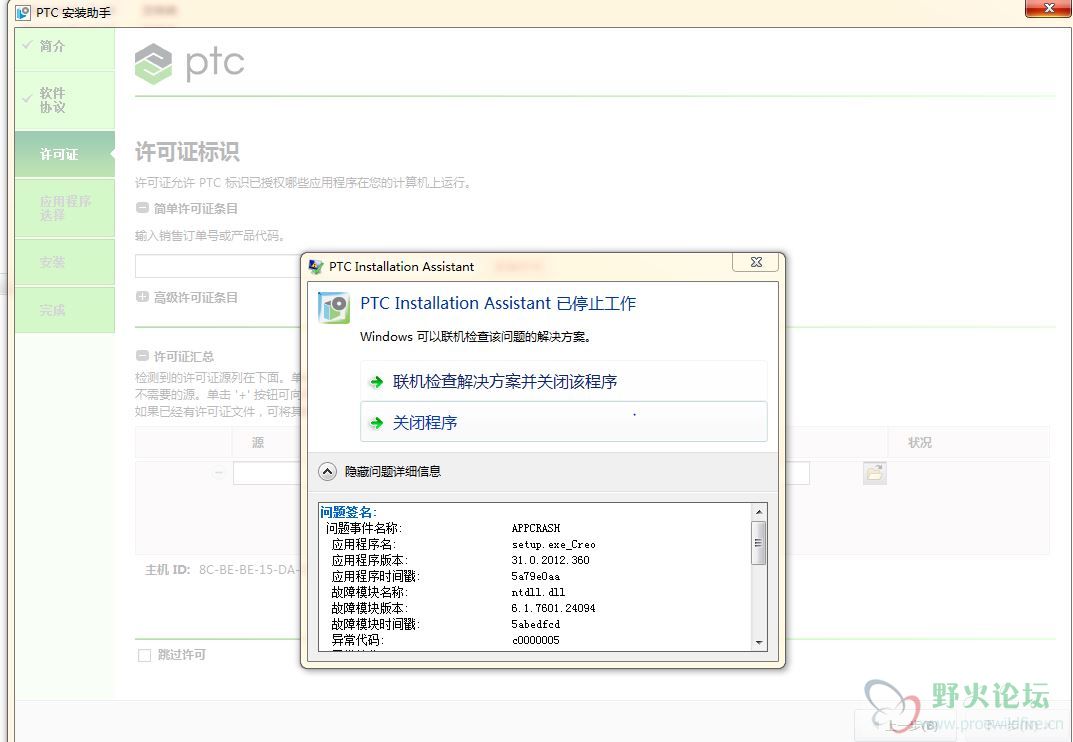
Task: Click application version 31.0.2012.360 value
Action: [550, 561]
